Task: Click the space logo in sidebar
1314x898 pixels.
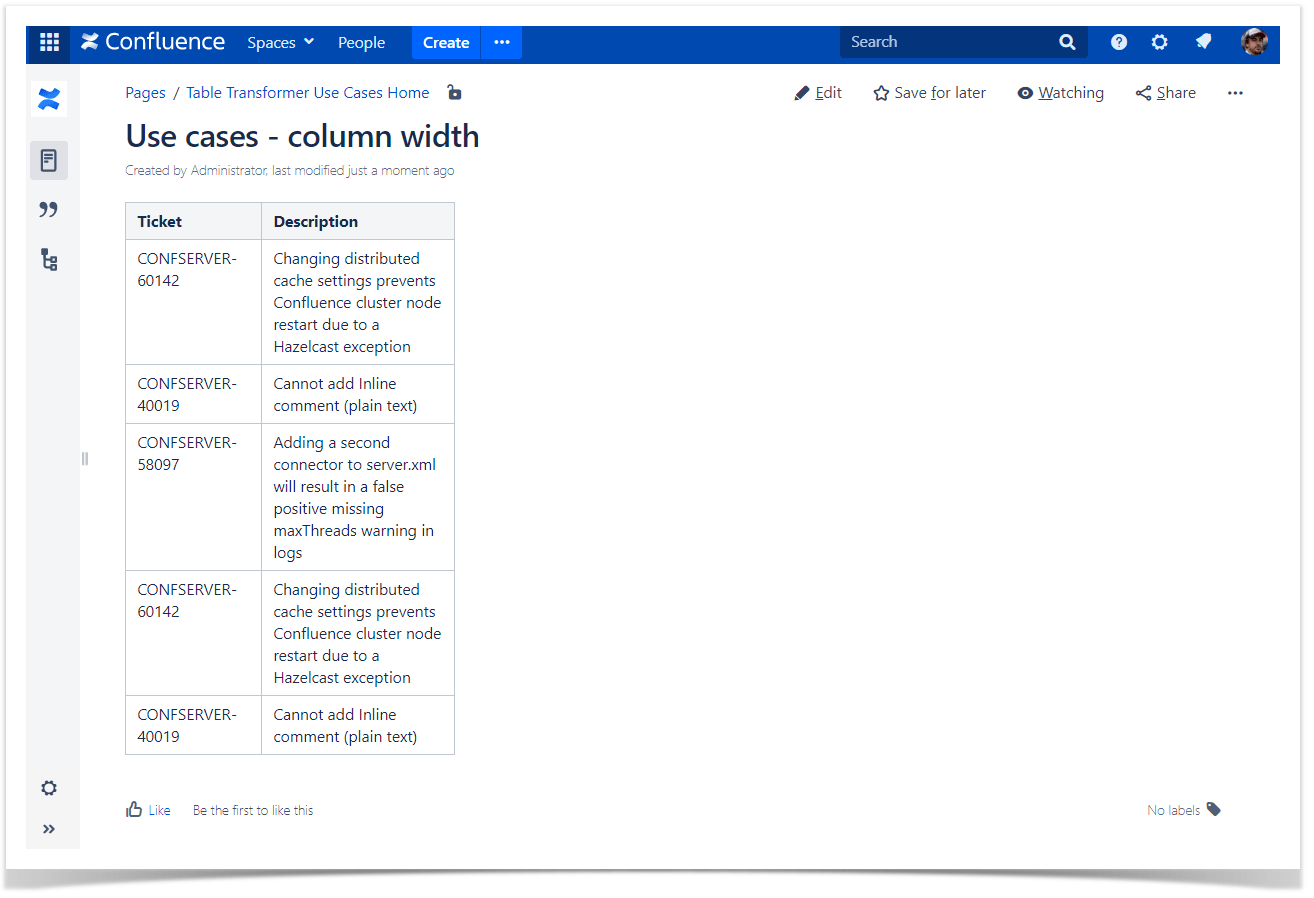Action: pos(49,99)
